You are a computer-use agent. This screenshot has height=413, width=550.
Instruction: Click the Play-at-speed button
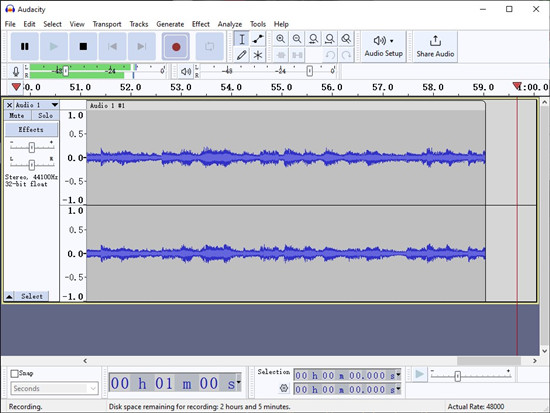point(419,374)
